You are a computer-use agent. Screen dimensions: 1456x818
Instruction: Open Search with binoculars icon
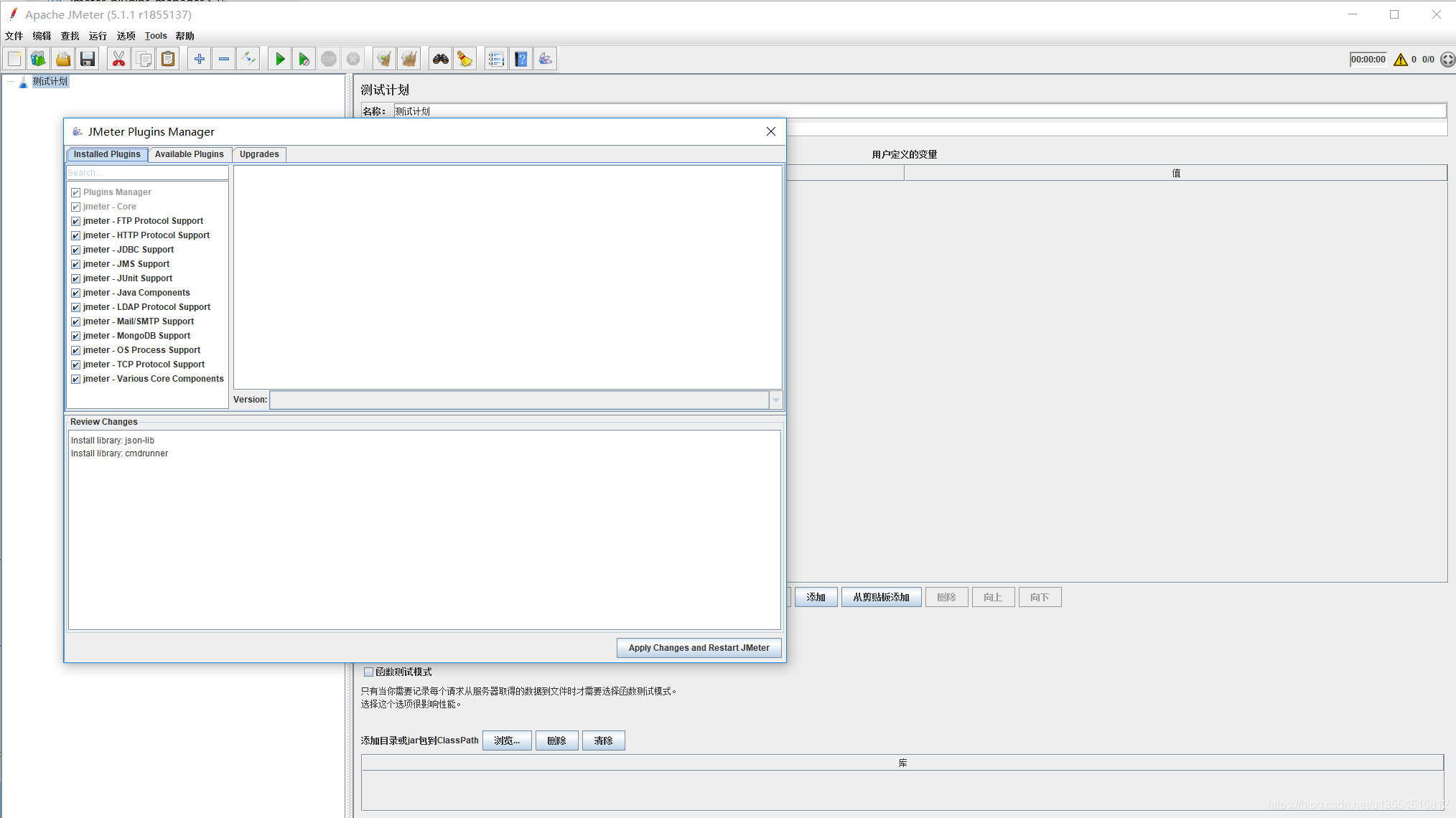[441, 59]
